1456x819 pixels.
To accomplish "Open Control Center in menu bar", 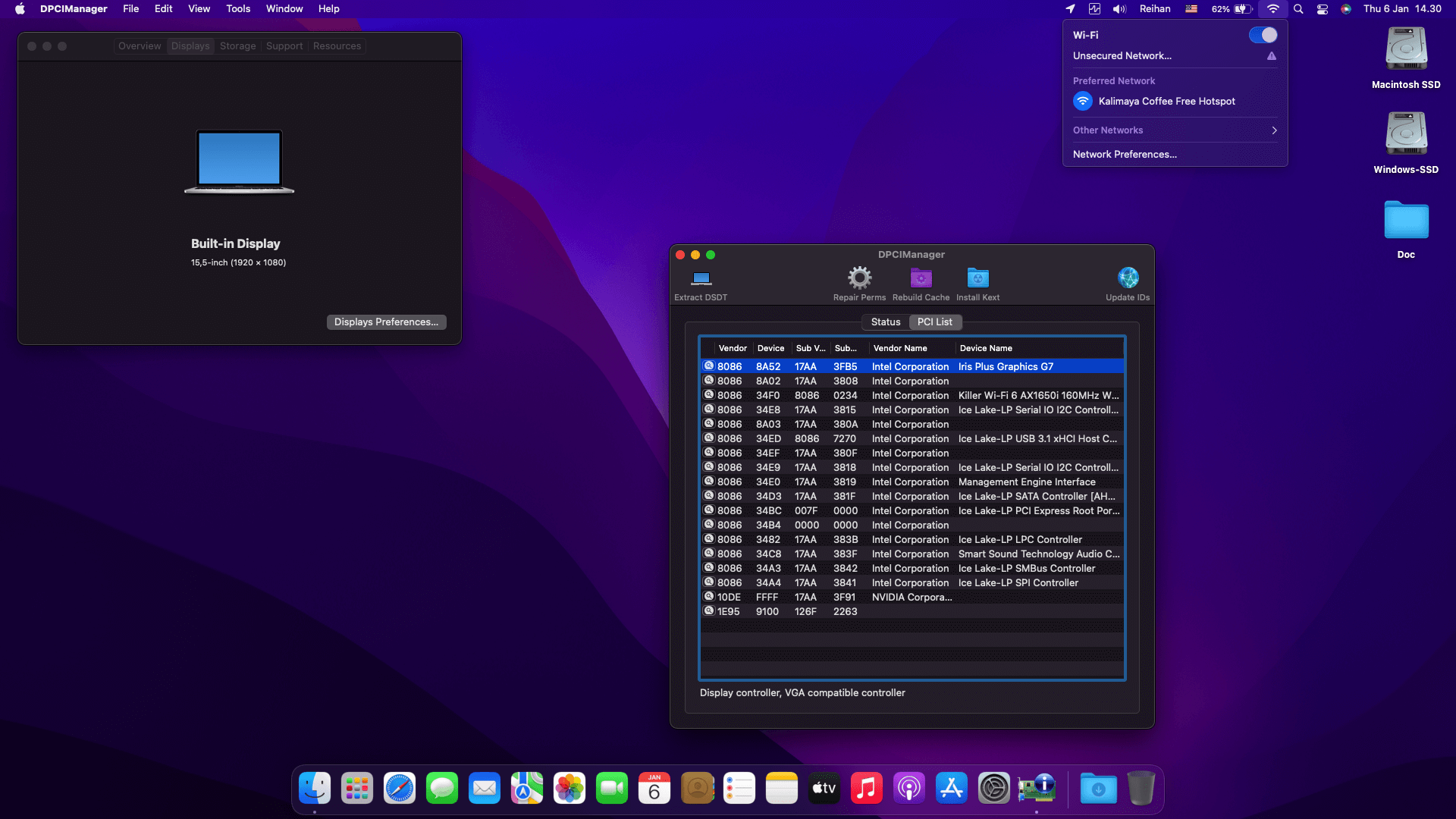I will [x=1323, y=9].
